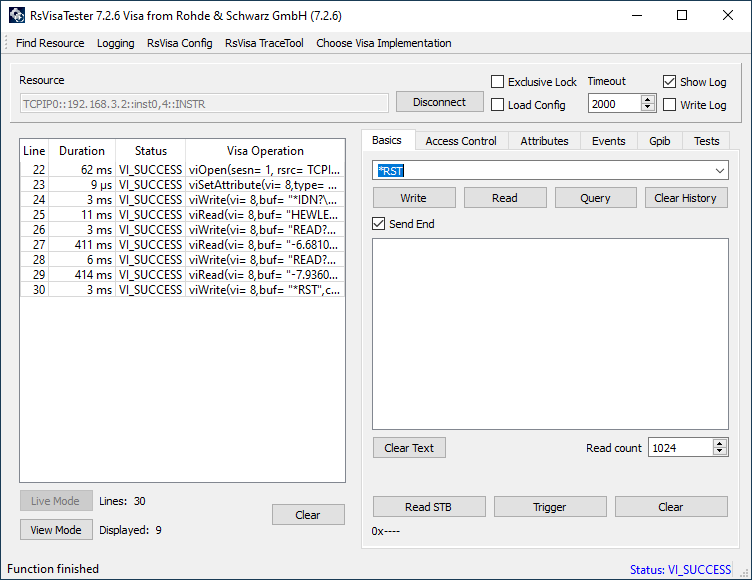Switch to the Gpib tab
752x580 pixels.
click(x=660, y=141)
